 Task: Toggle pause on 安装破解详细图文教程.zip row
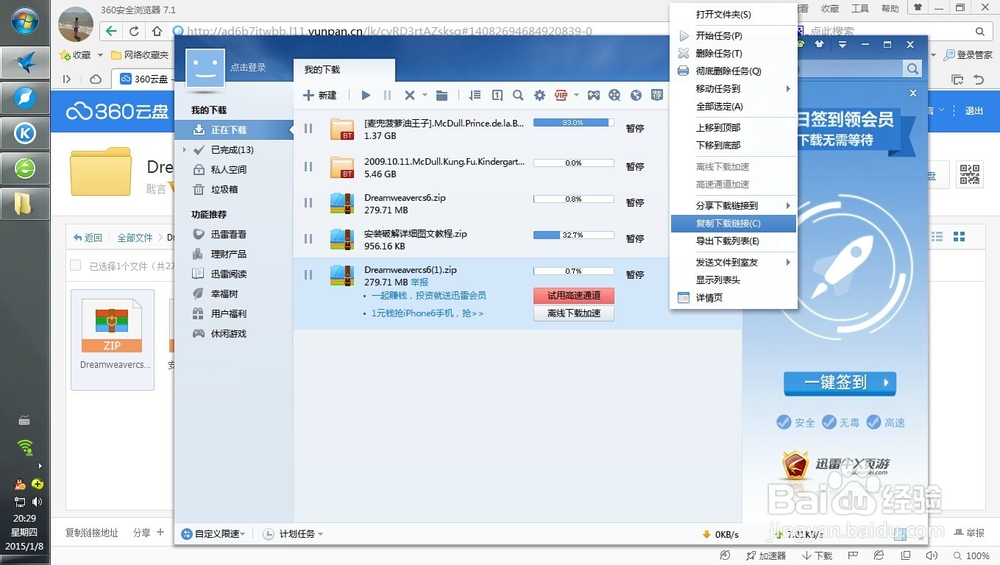pos(309,239)
